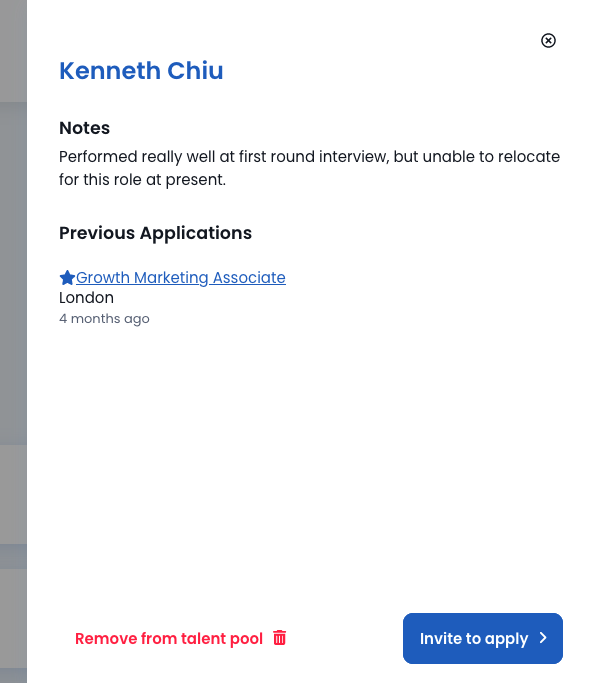Open the Growth Marketing Associate application link
Image resolution: width=593 pixels, height=683 pixels.
(x=181, y=277)
